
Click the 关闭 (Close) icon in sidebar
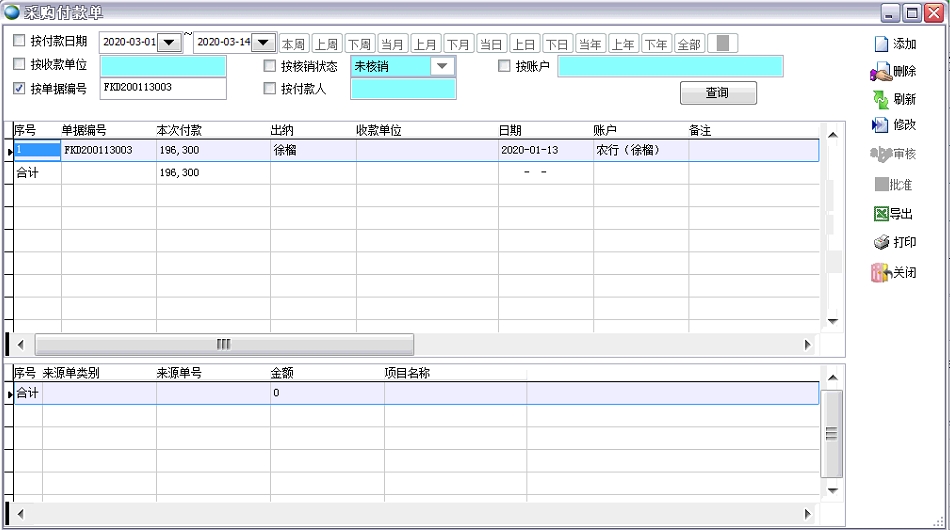[880, 272]
